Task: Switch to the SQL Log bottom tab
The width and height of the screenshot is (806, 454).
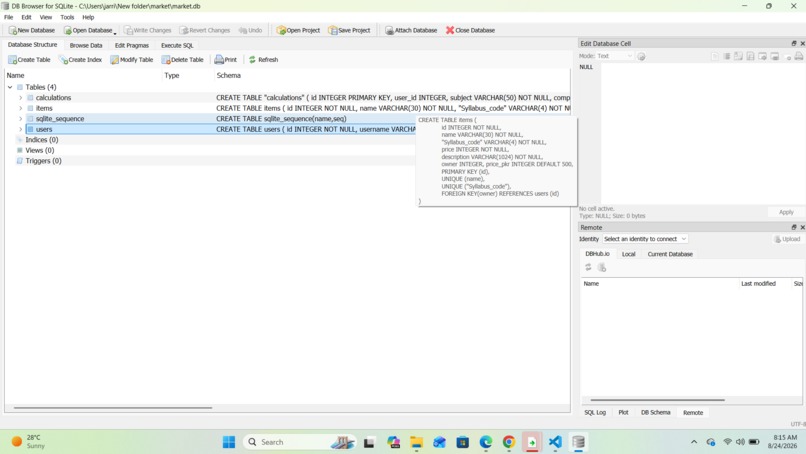Action: tap(595, 412)
